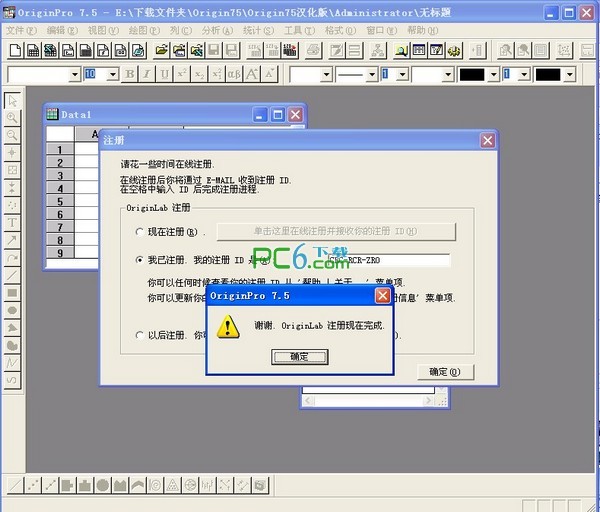Click the New Project icon

15,51
